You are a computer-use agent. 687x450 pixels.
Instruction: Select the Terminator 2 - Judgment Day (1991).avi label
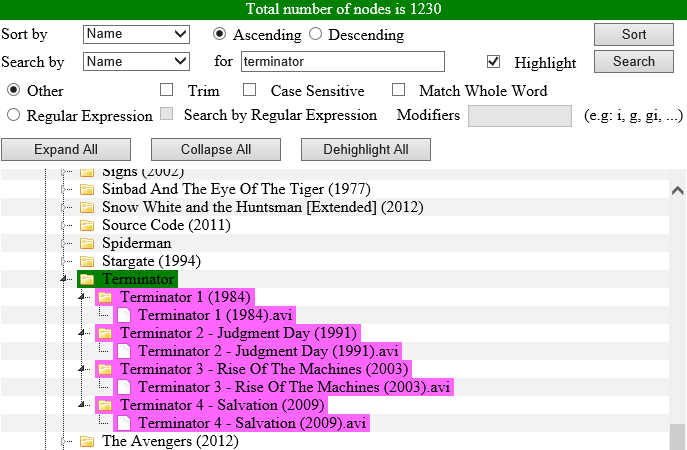click(x=269, y=351)
